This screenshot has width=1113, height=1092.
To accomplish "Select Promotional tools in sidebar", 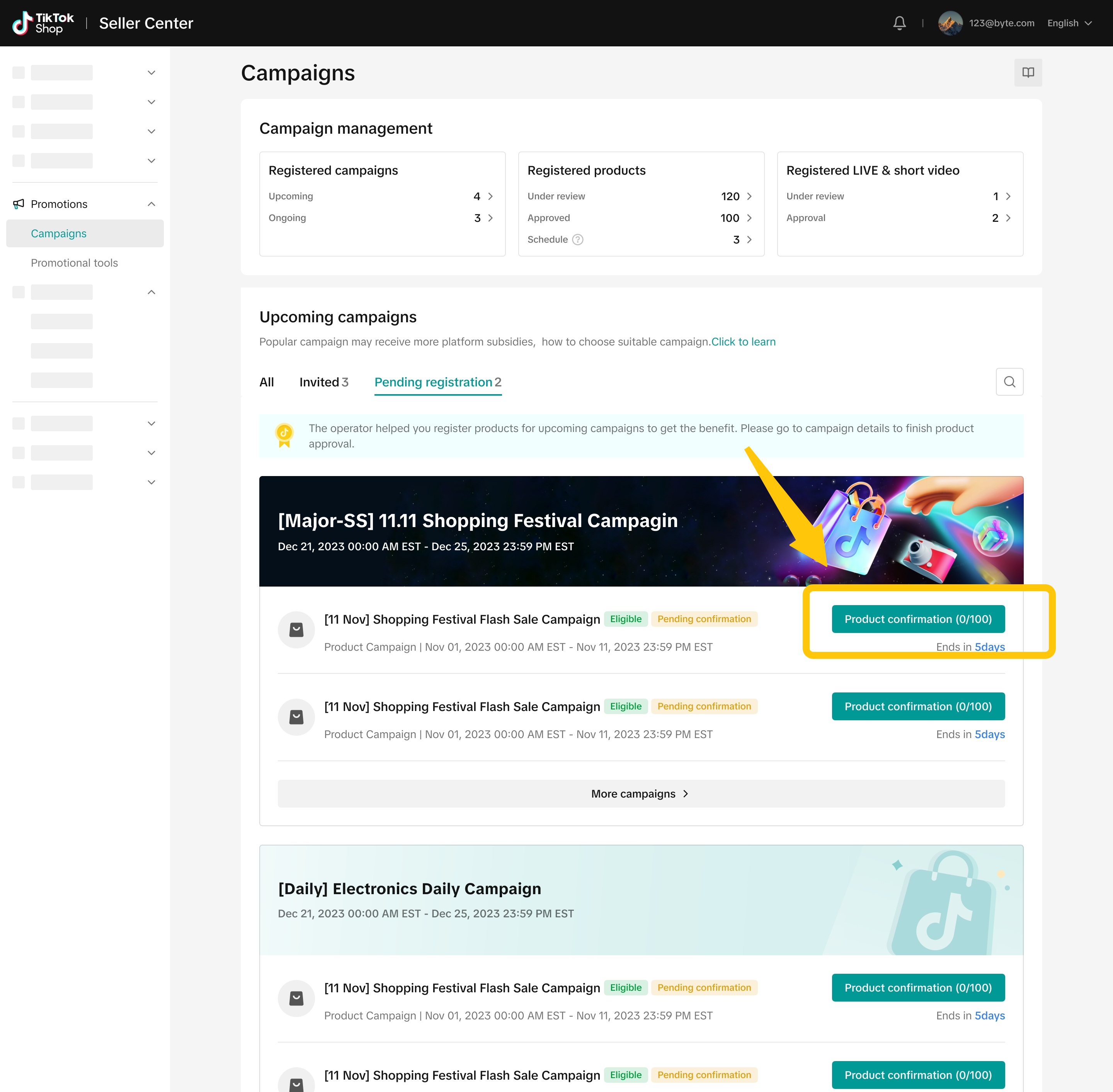I will click(74, 263).
